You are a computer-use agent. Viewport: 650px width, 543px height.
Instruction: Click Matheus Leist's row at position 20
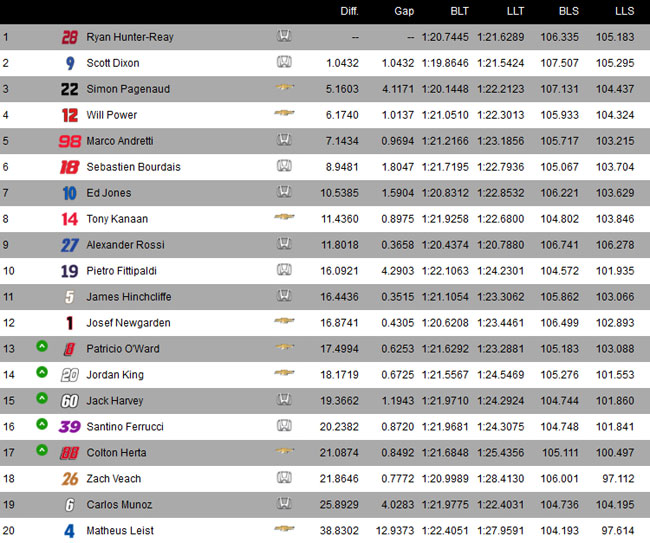[325, 531]
